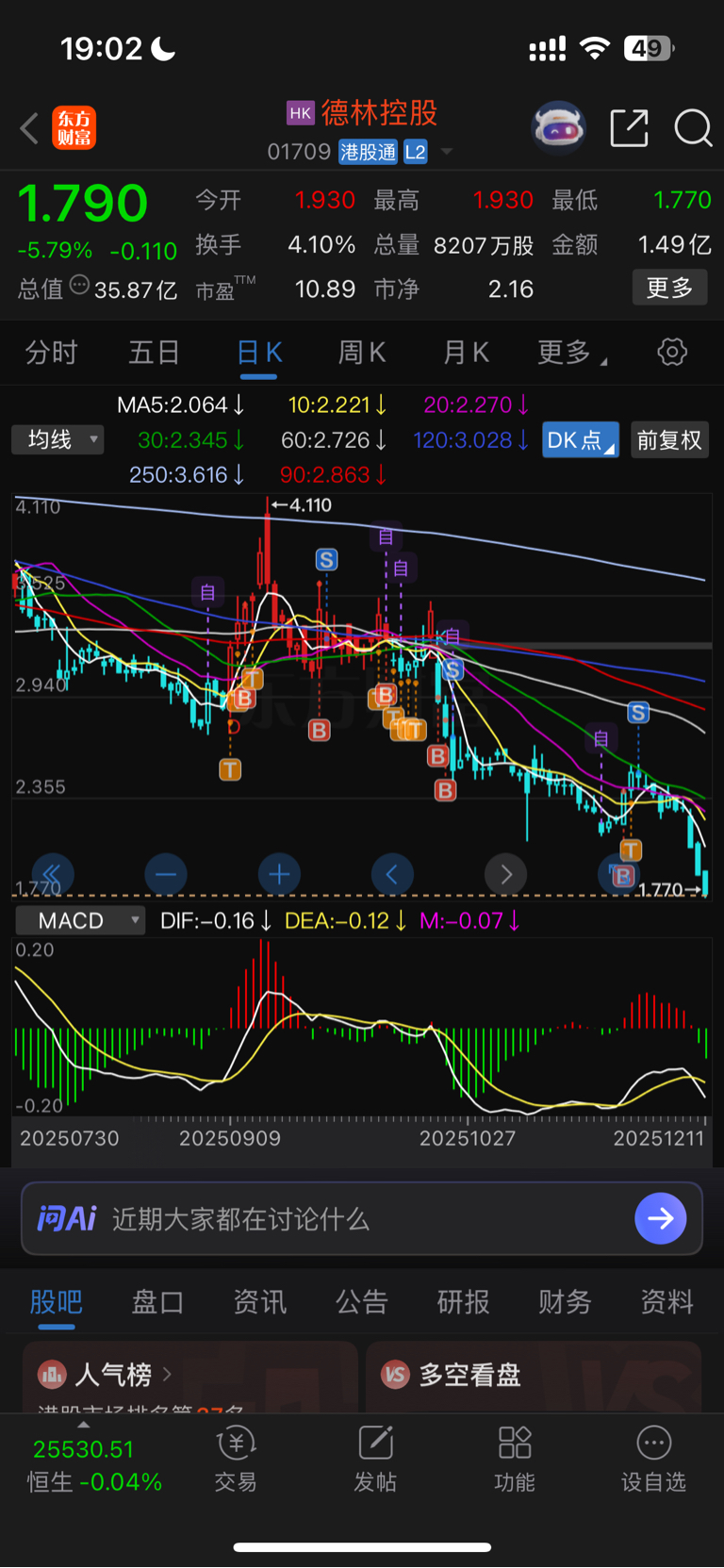Tap the 问AI logo
Image resolution: width=724 pixels, height=1568 pixels.
[67, 1219]
